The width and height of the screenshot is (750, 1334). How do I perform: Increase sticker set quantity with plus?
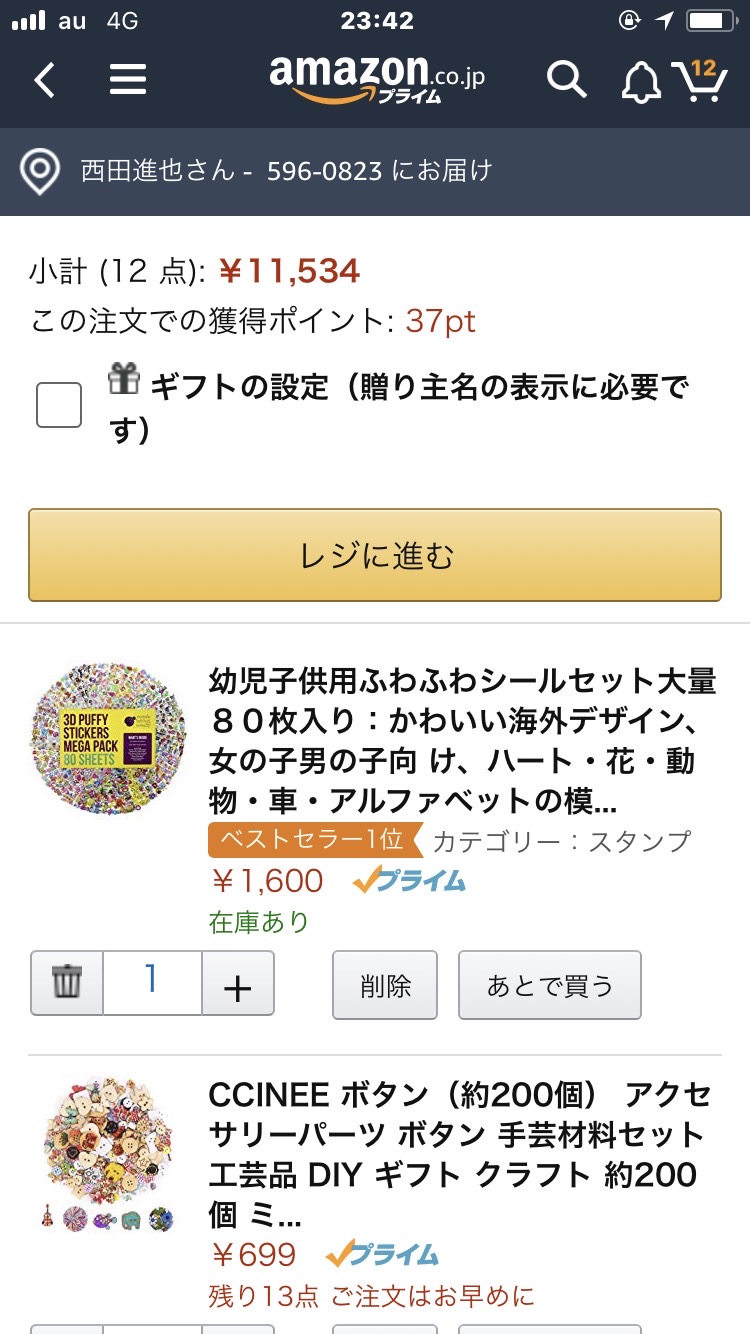click(x=238, y=986)
